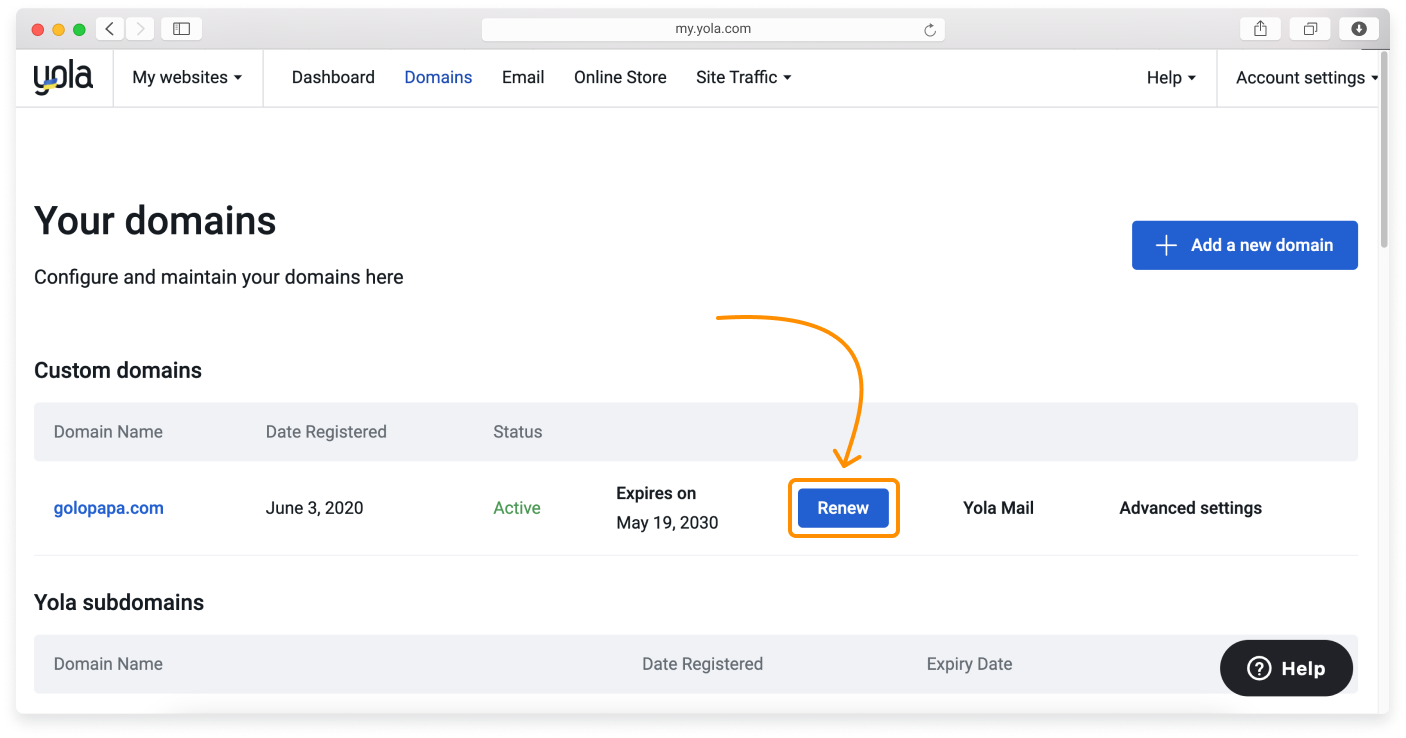Screen dimensions: 1406x738
Task: Open Safari downloads icon
Action: 1358,29
